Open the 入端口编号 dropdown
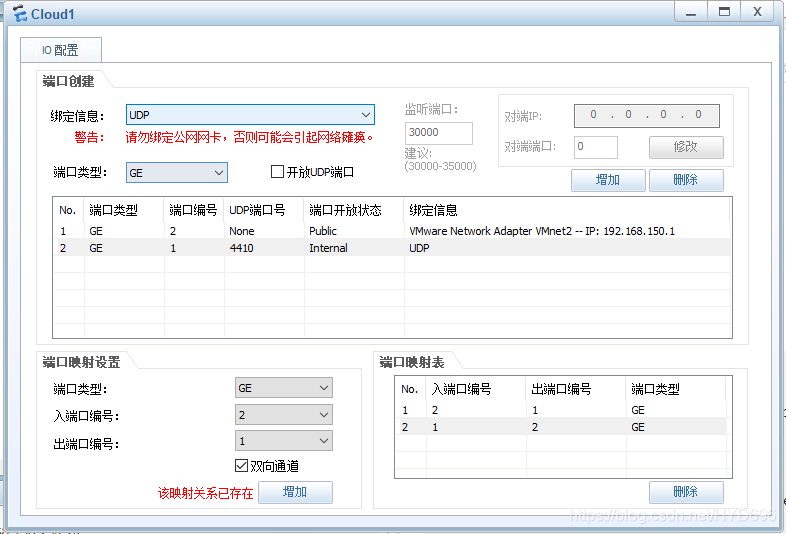 tap(284, 415)
